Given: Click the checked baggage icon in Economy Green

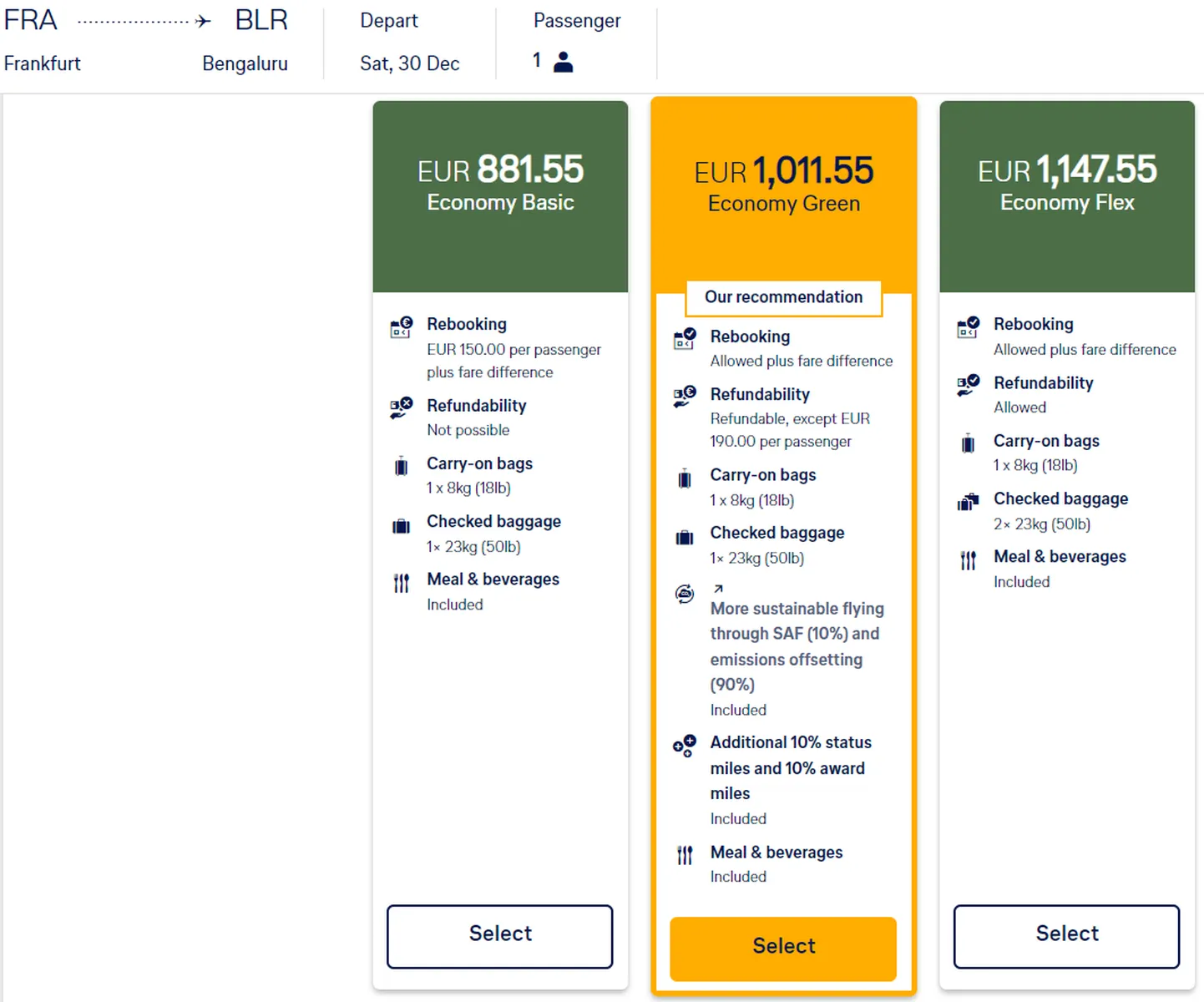Looking at the screenshot, I should point(685,537).
